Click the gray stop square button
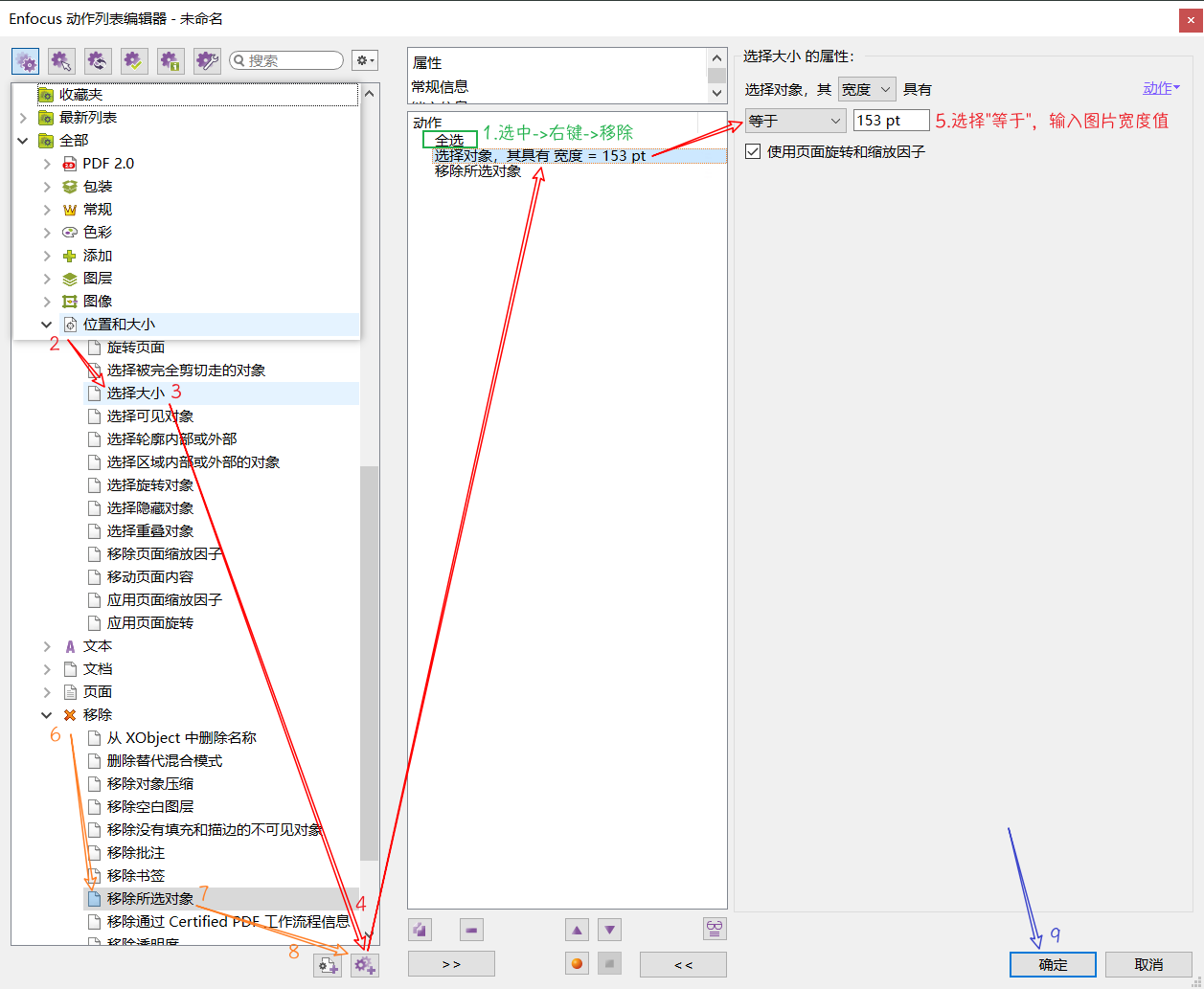 (610, 964)
